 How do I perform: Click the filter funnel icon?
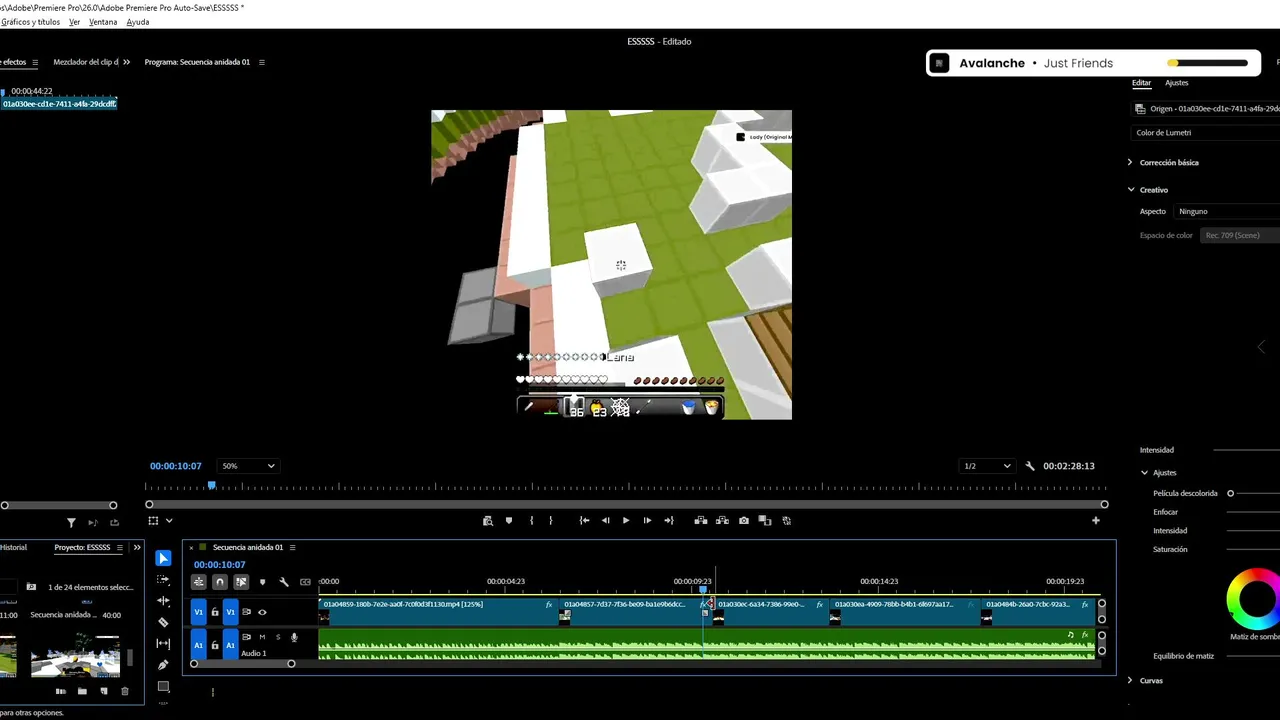click(71, 522)
